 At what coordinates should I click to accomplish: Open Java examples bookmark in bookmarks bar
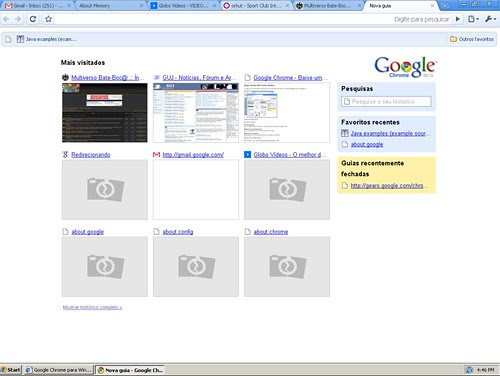tap(47, 39)
